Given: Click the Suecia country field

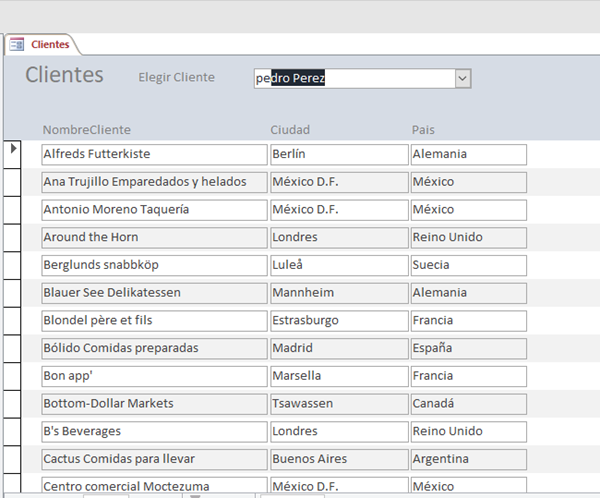Looking at the screenshot, I should click(468, 265).
